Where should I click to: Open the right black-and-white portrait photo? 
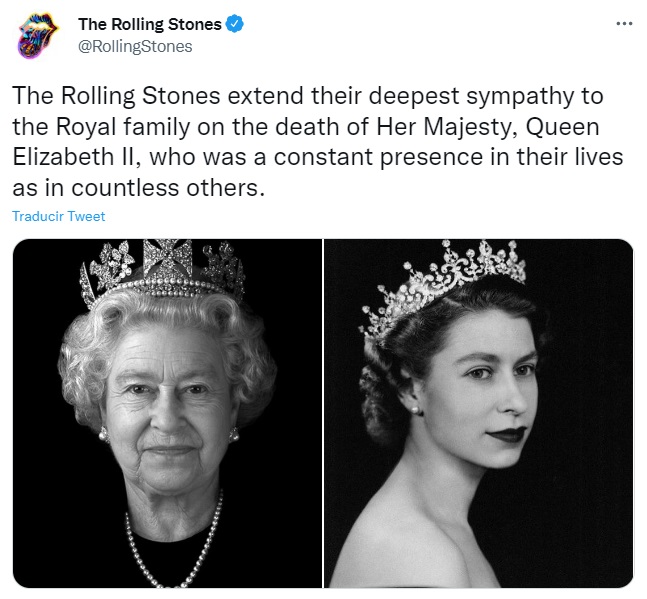point(479,412)
